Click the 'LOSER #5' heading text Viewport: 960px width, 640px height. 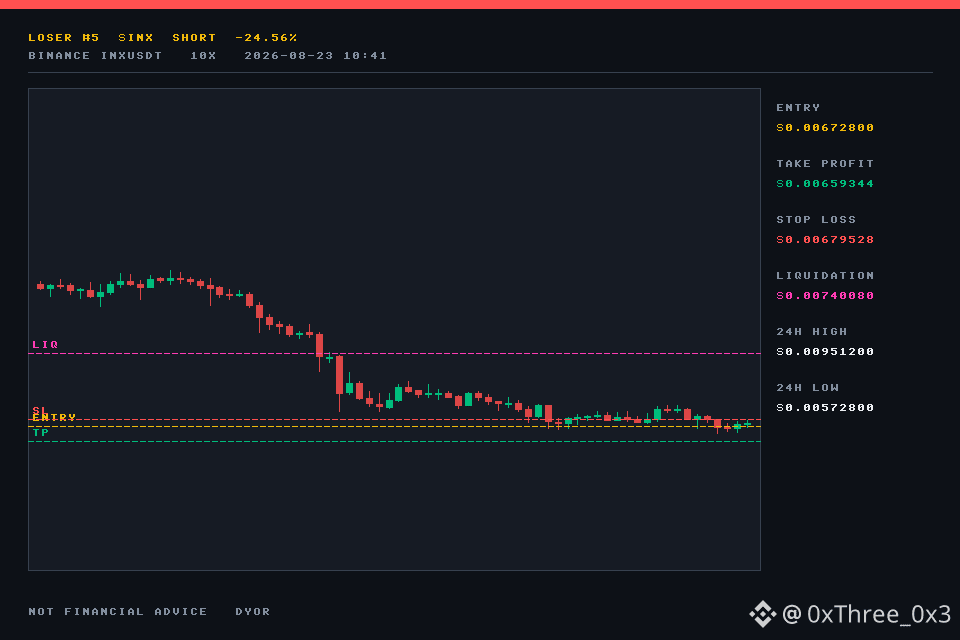pos(64,37)
